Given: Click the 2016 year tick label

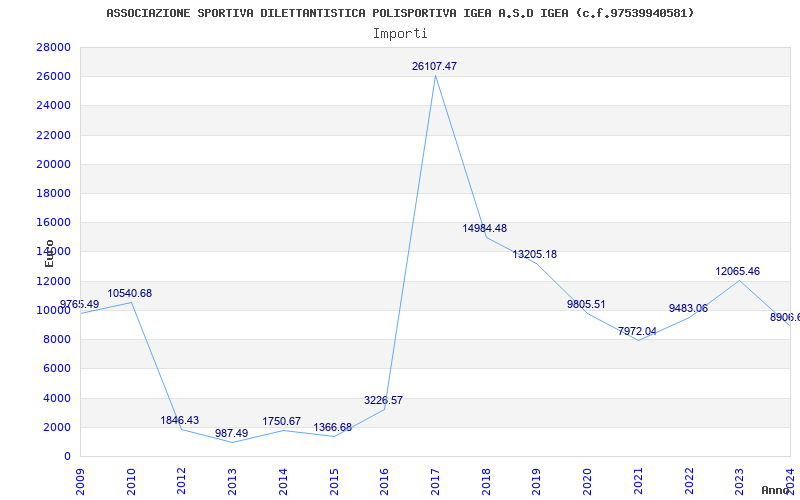Looking at the screenshot, I should (x=384, y=482).
